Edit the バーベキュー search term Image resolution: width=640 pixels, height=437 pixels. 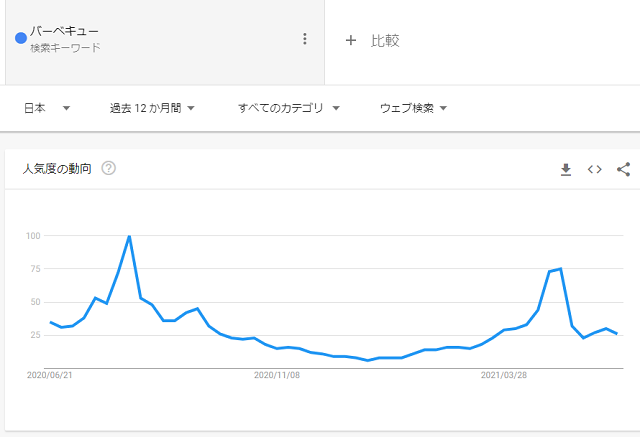[64, 31]
